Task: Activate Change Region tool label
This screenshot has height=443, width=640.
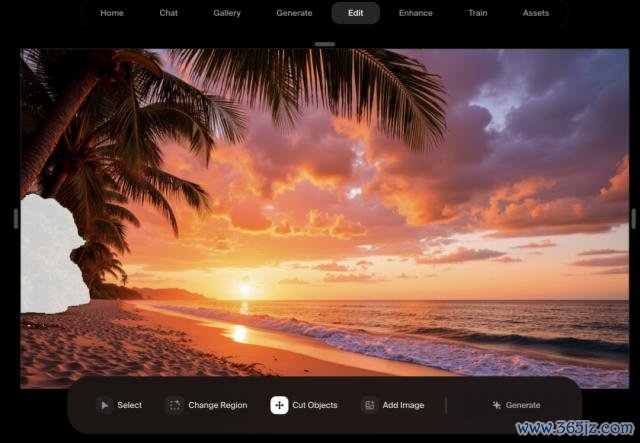Action: [x=218, y=405]
